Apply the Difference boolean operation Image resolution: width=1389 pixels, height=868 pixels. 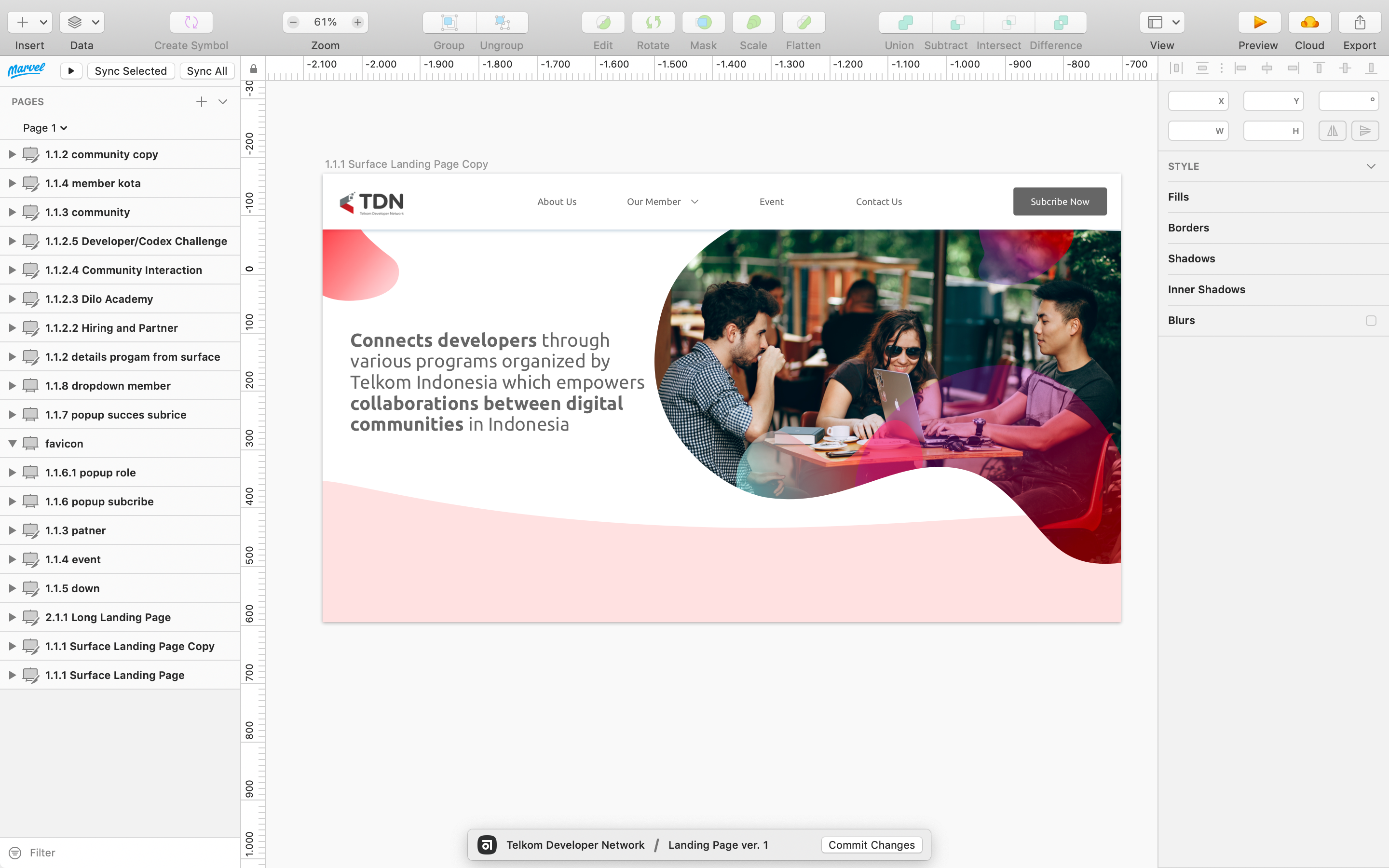[1061, 22]
